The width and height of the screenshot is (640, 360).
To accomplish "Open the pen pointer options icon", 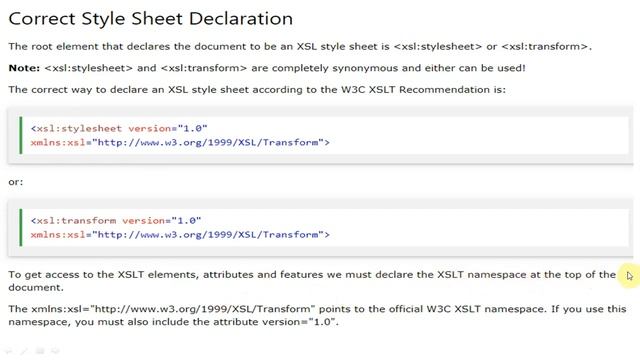I will click(x=24, y=351).
